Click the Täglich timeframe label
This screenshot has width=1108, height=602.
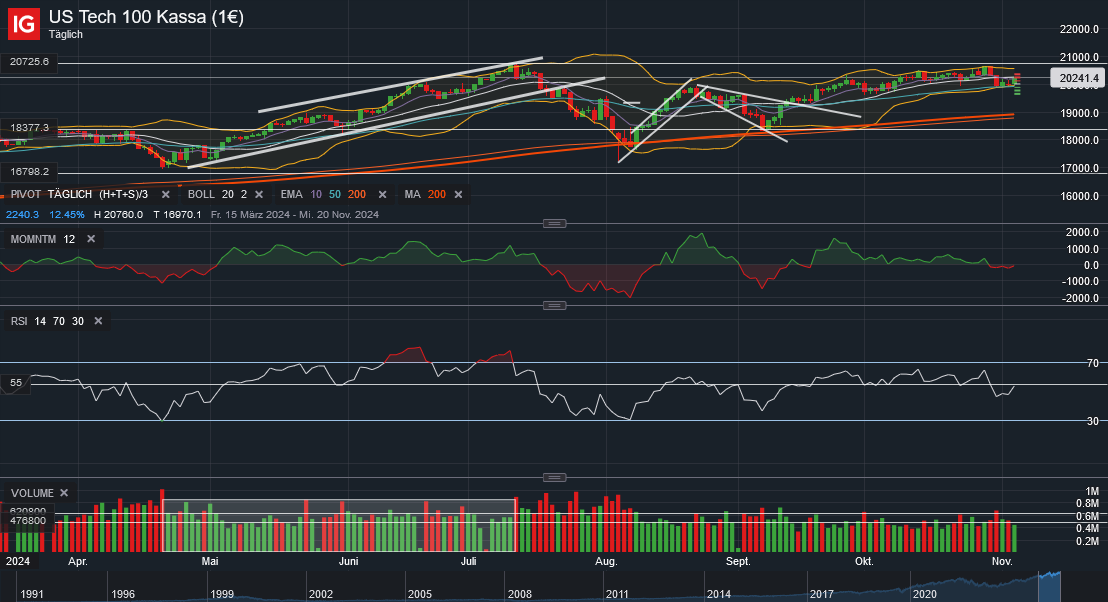[66, 34]
